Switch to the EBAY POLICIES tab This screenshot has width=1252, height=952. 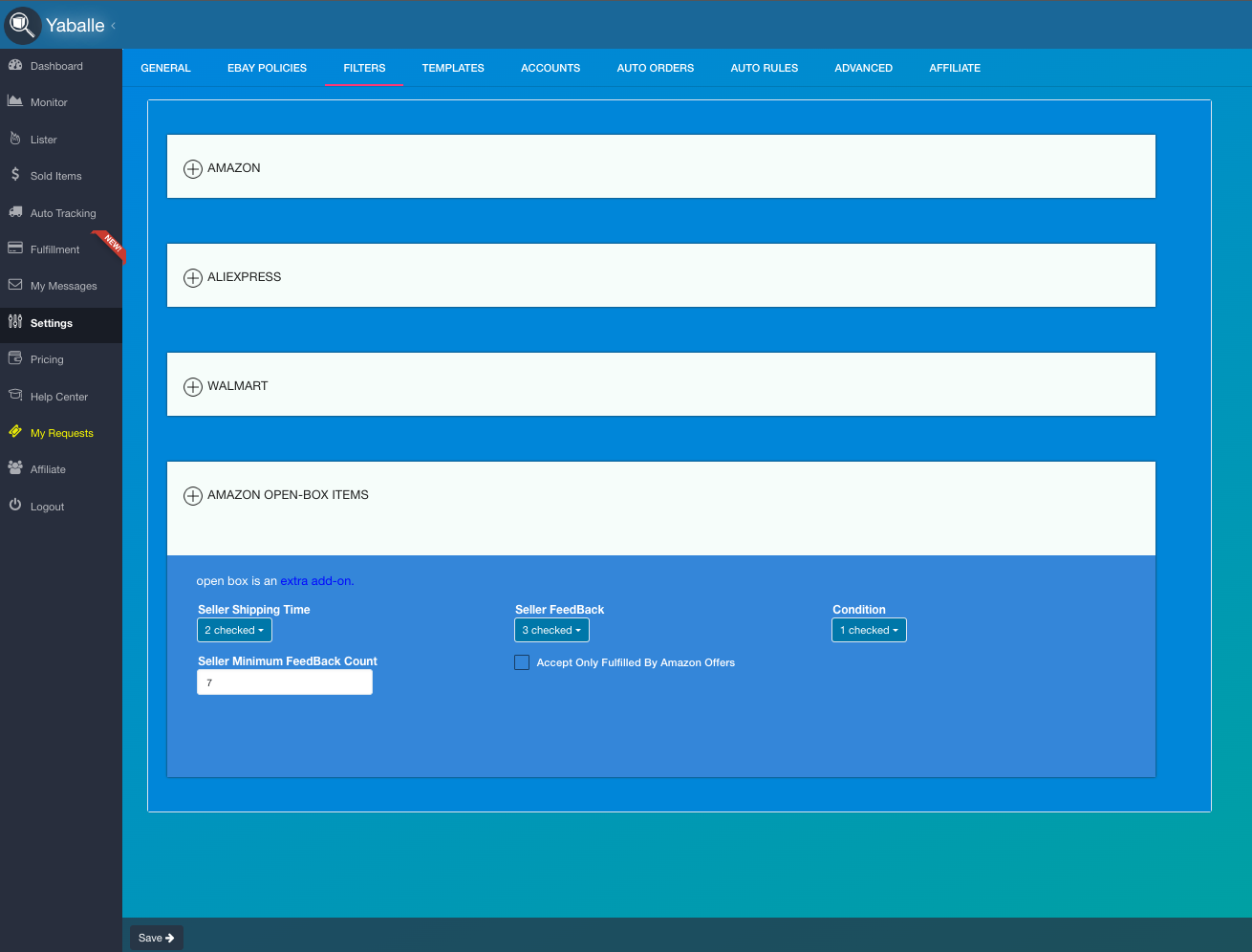point(268,68)
